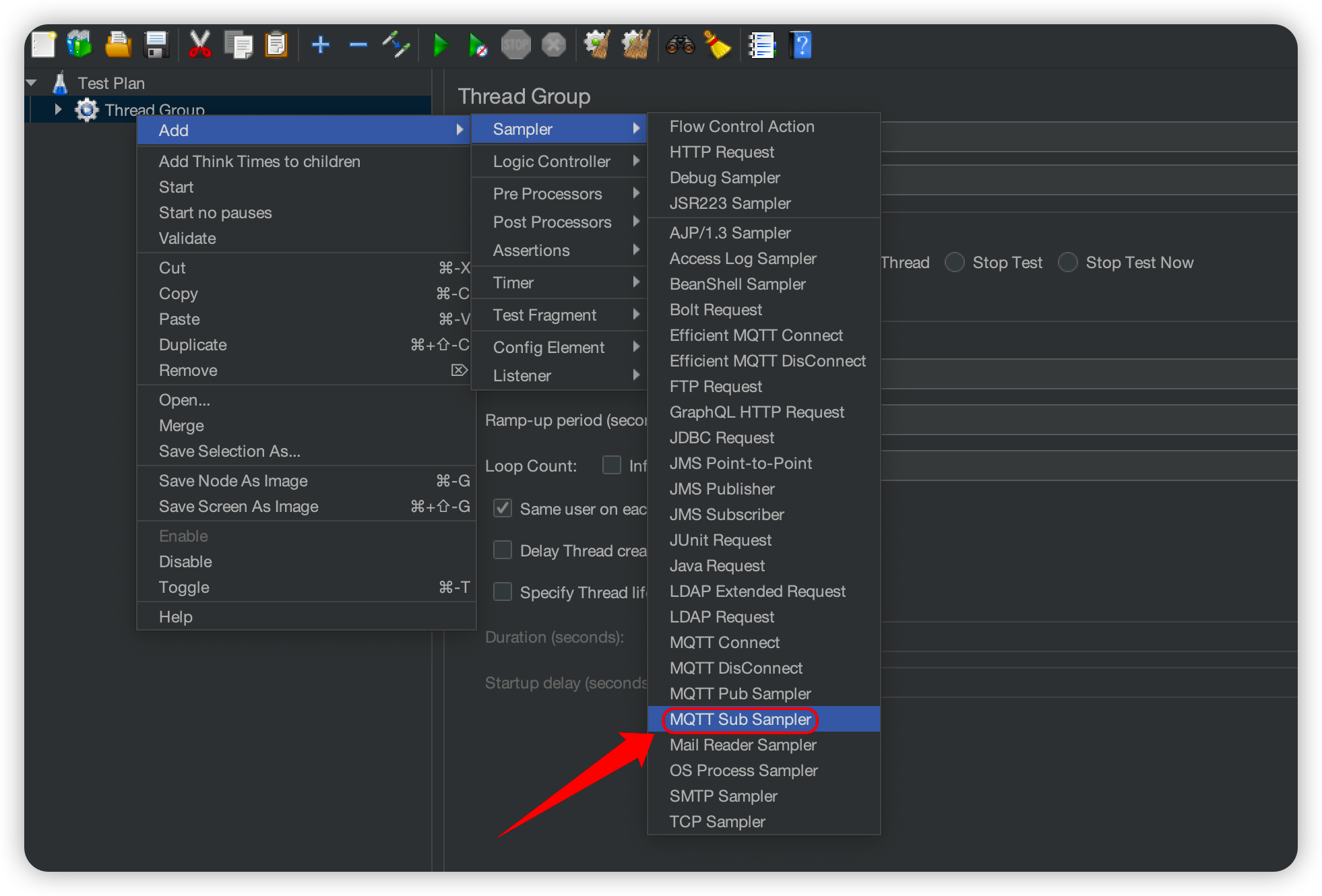The width and height of the screenshot is (1322, 896).
Task: Uncheck Same user on each iteration
Action: pyautogui.click(x=503, y=509)
